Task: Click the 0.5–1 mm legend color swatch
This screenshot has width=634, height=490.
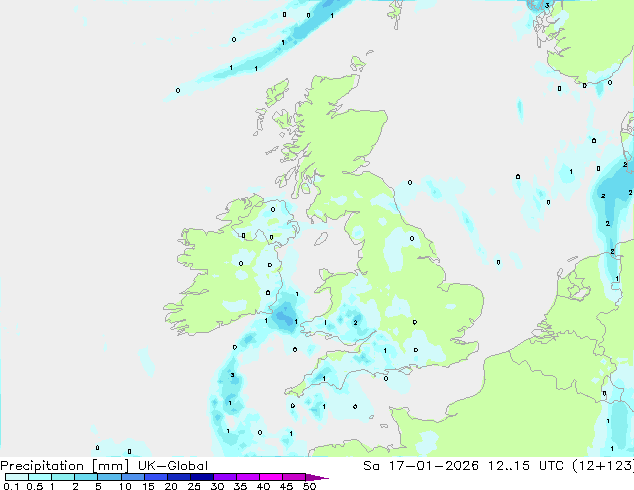Action: 40,477
